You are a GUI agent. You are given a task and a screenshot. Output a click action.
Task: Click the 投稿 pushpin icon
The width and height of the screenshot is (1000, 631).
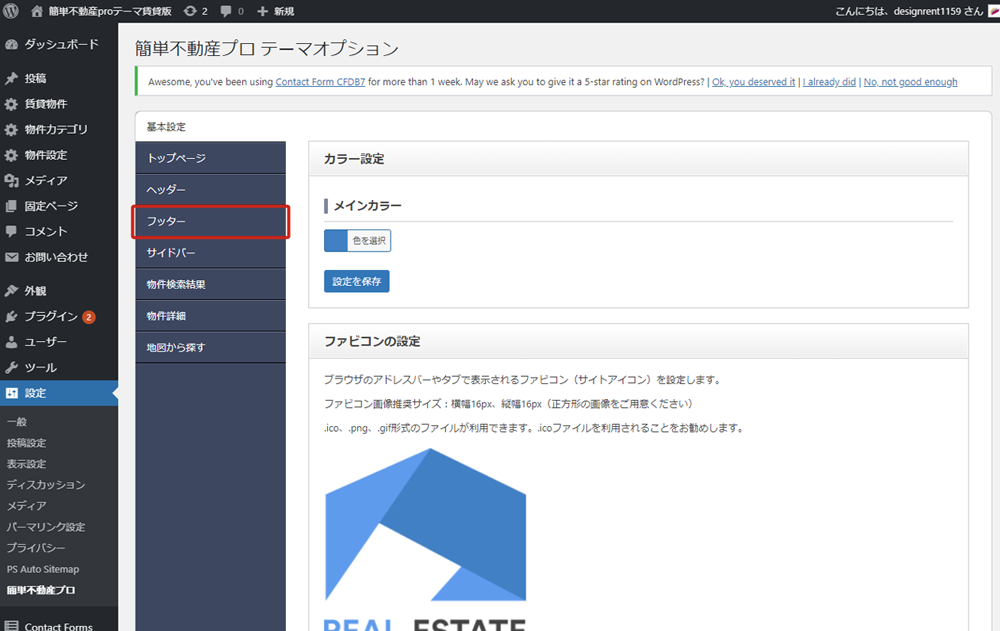click(x=12, y=78)
